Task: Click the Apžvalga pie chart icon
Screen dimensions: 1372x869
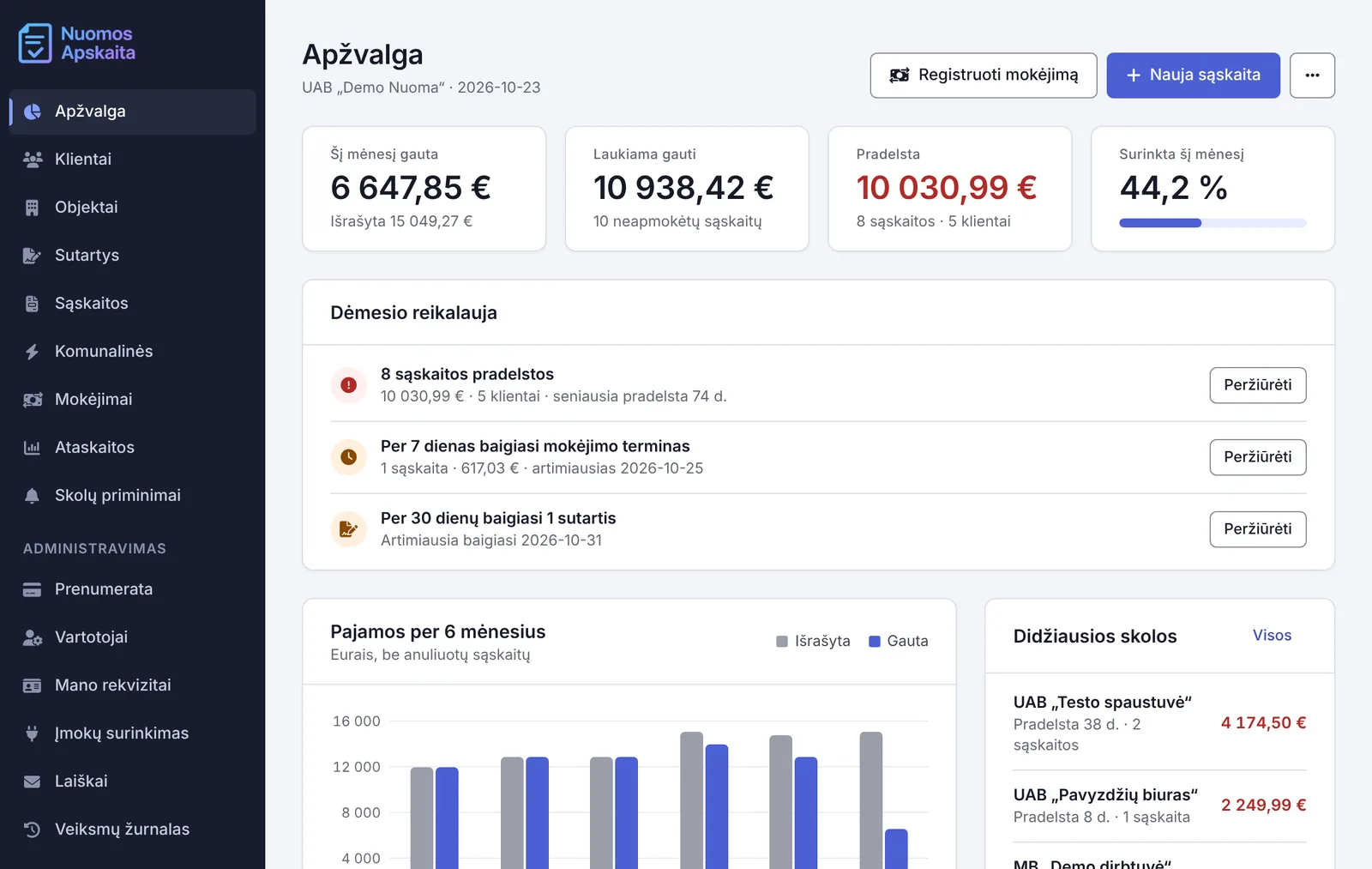Action: point(33,112)
